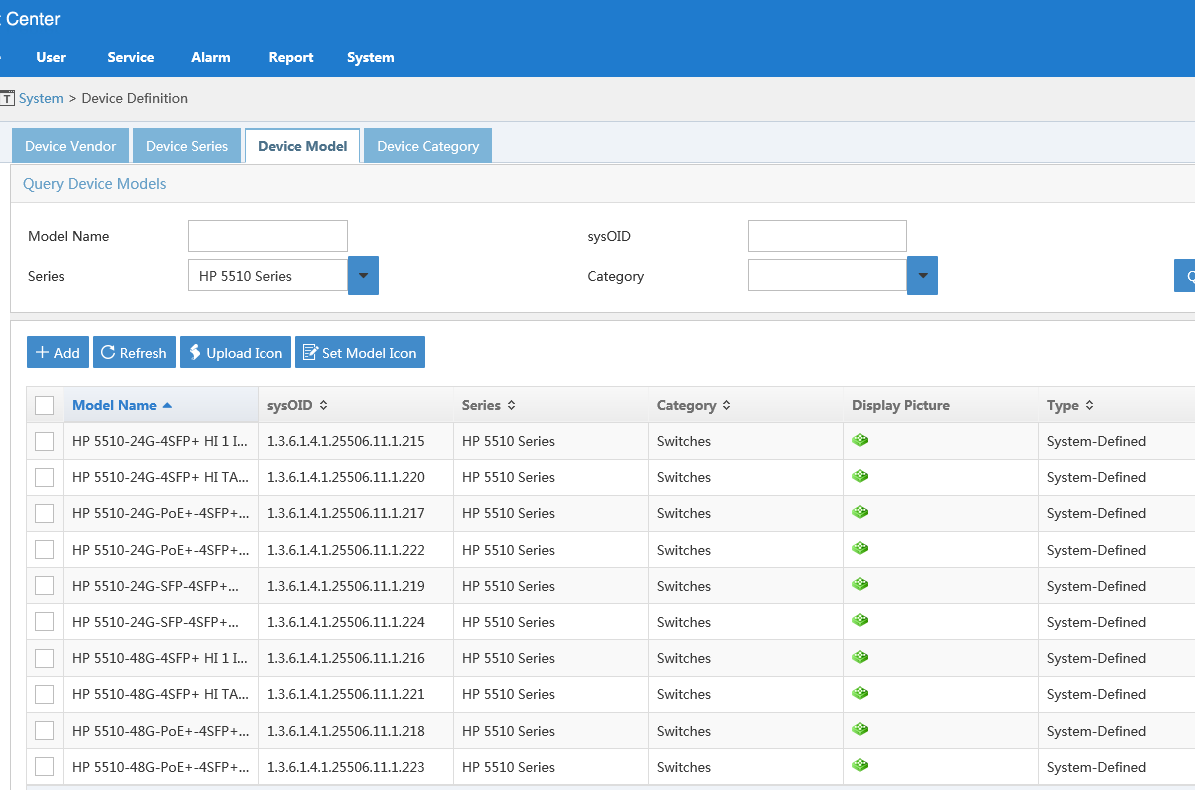Image resolution: width=1195 pixels, height=790 pixels.
Task: Follow the System breadcrumb link
Action: 41,98
